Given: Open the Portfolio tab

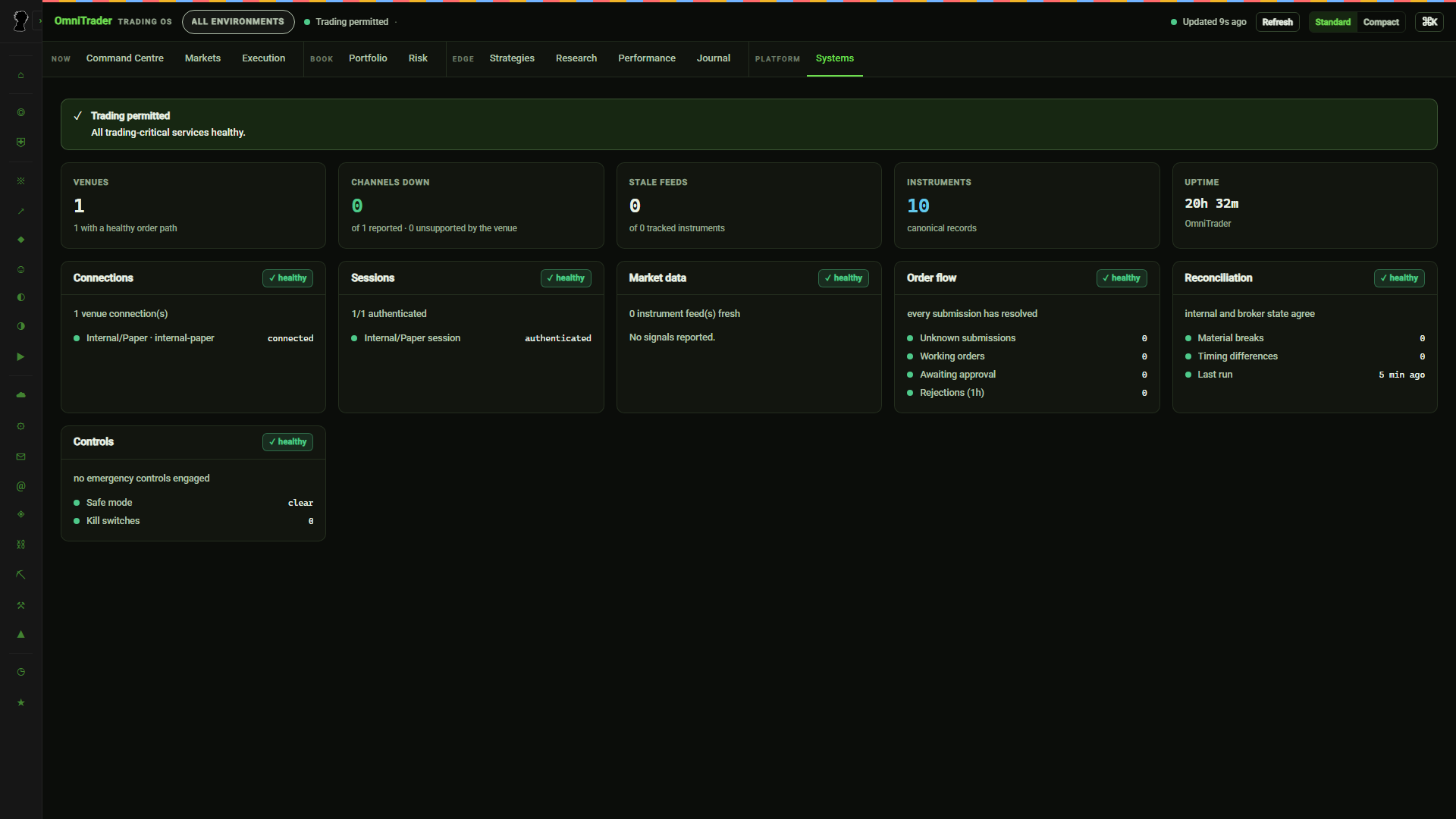Looking at the screenshot, I should [x=368, y=58].
